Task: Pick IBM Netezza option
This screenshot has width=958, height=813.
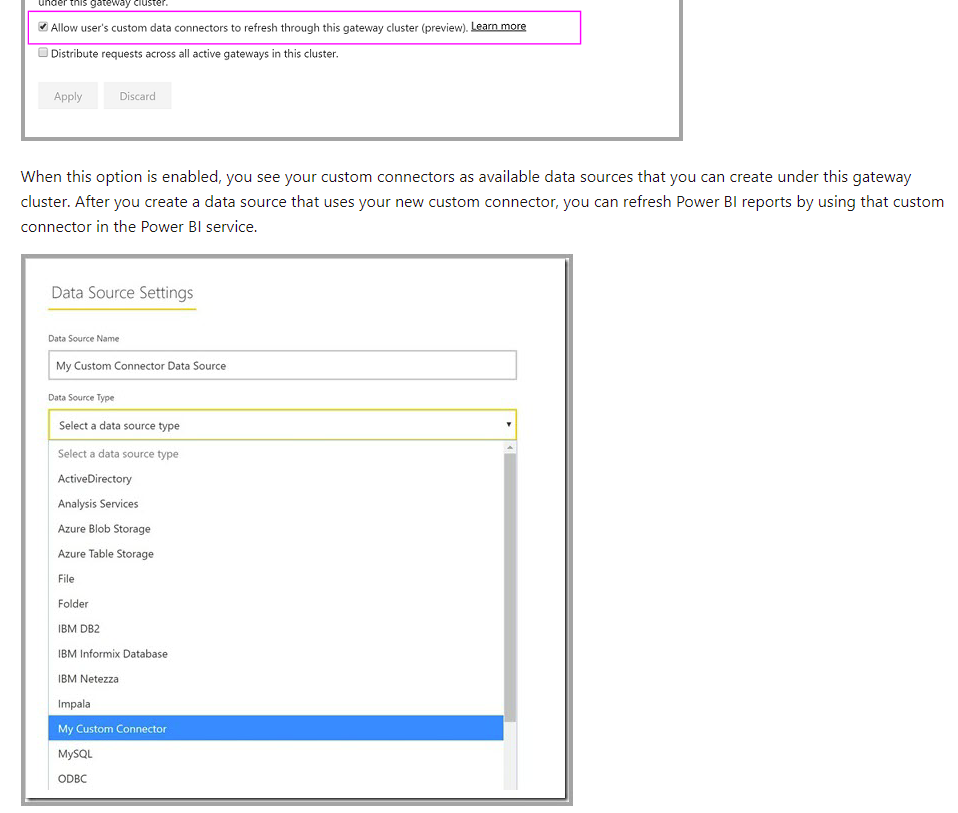Action: (x=276, y=679)
